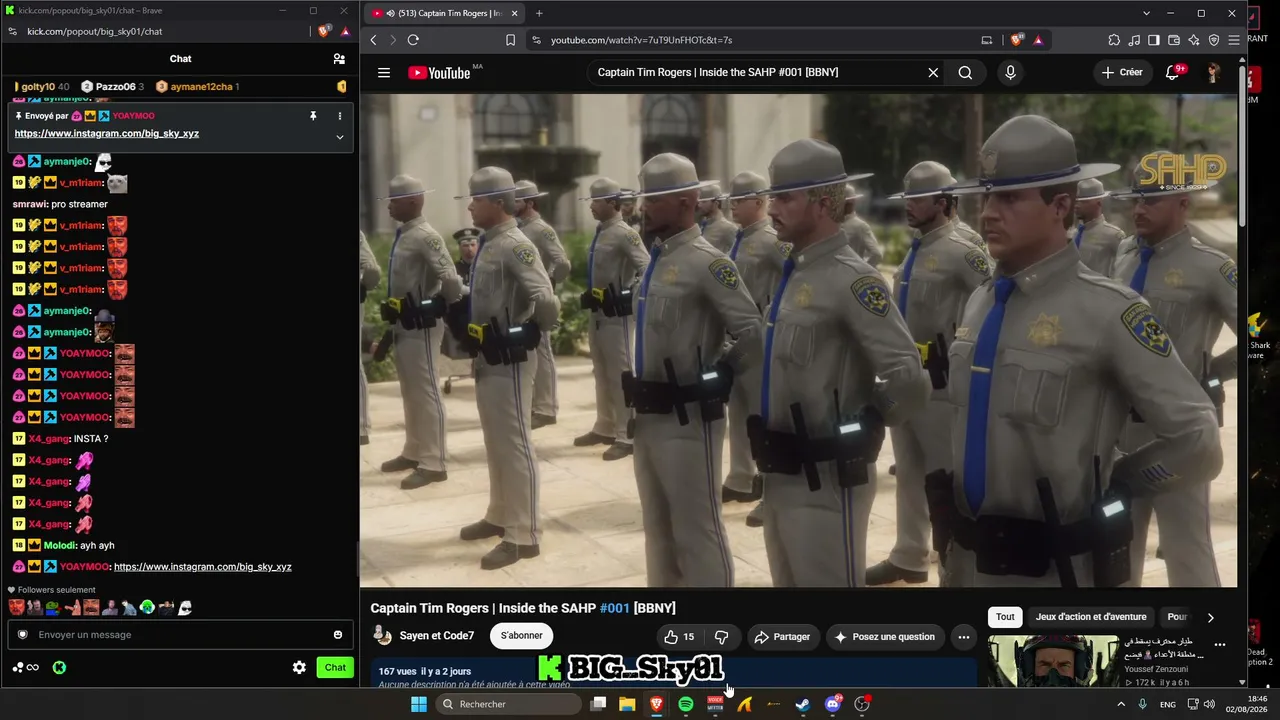This screenshot has height=720, width=1280.
Task: Open Brave VPN shield icon
Action: (1214, 40)
